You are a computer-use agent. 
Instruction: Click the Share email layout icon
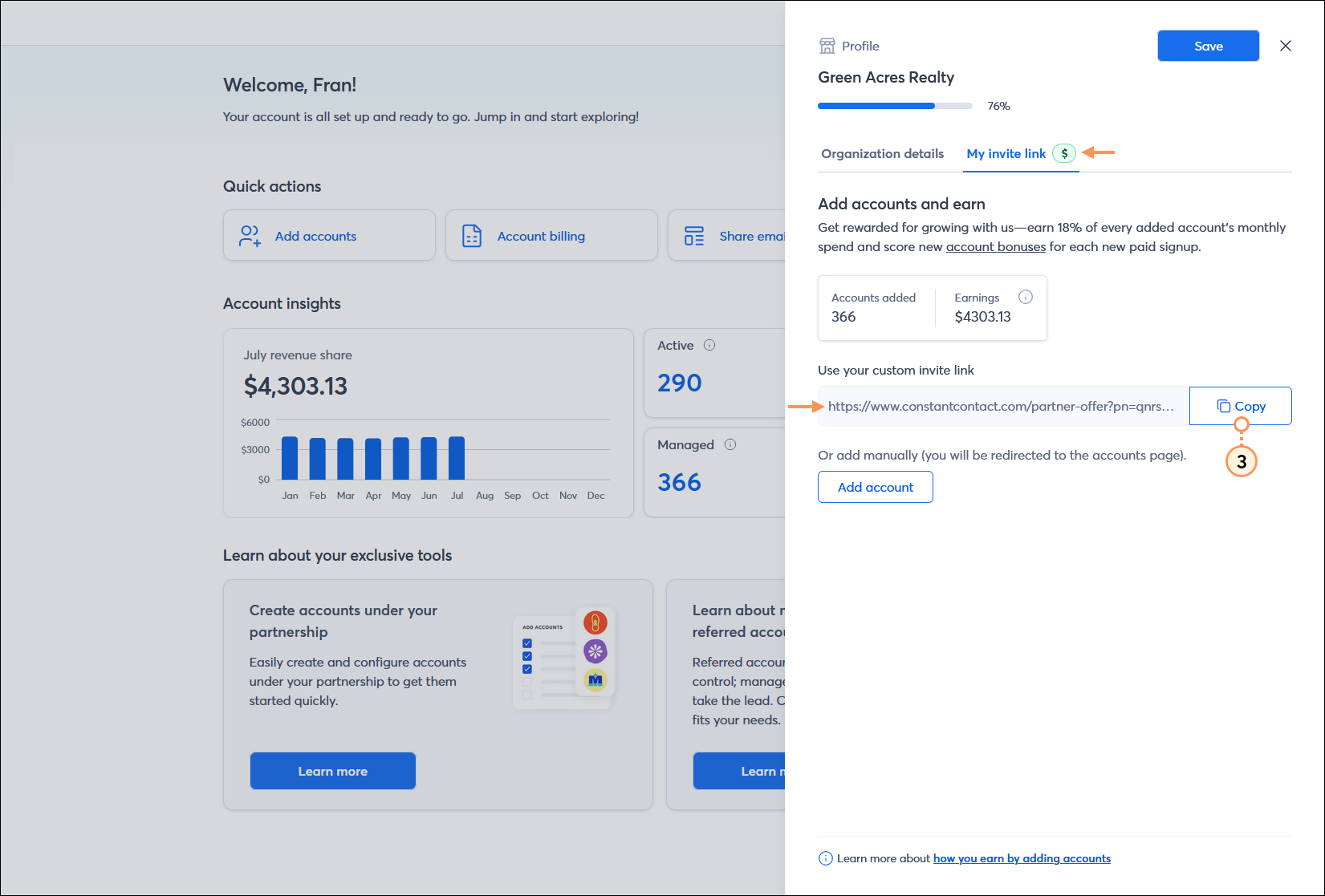[694, 236]
